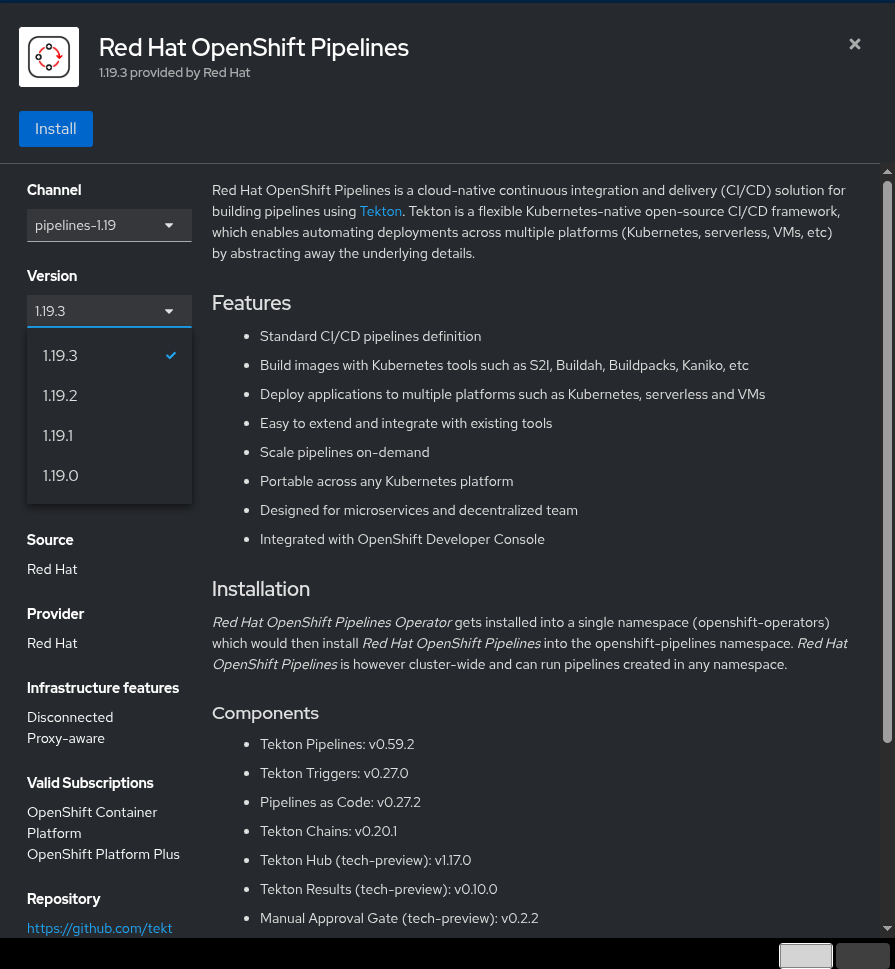Click the light gray box at bottom right
895x969 pixels.
[x=805, y=955]
